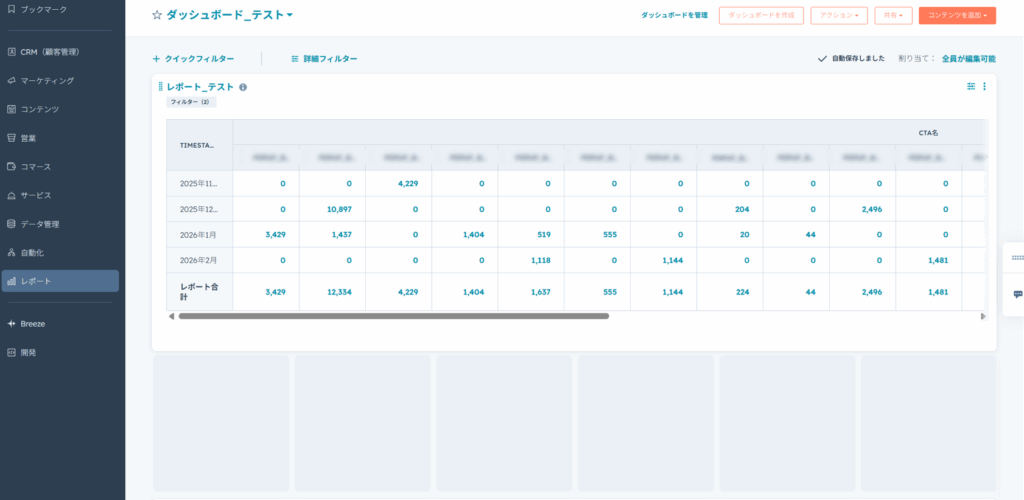
Task: Add a クイックフィルター quick filter
Action: coord(193,59)
